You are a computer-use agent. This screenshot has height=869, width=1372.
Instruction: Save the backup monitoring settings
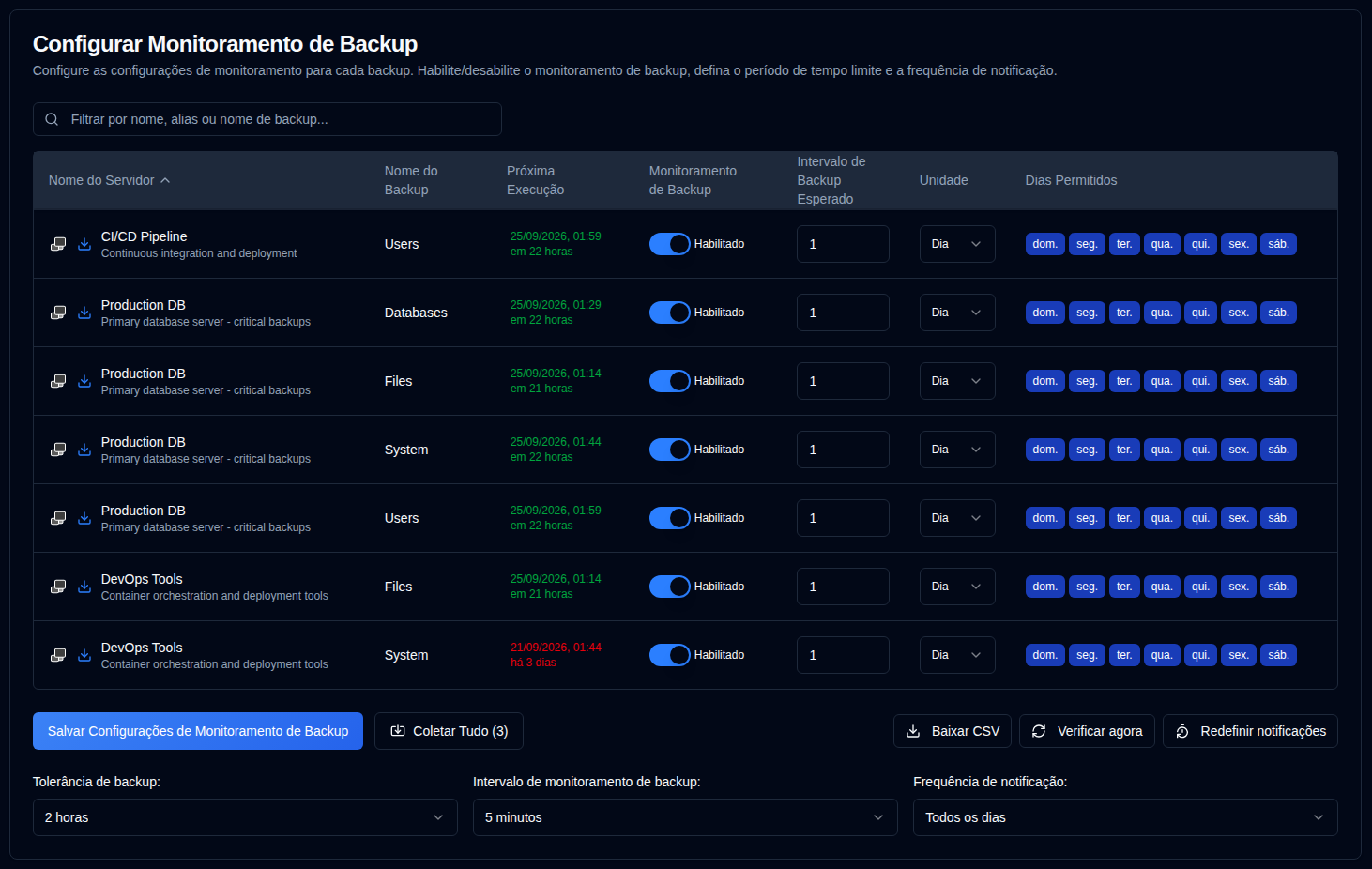(198, 731)
